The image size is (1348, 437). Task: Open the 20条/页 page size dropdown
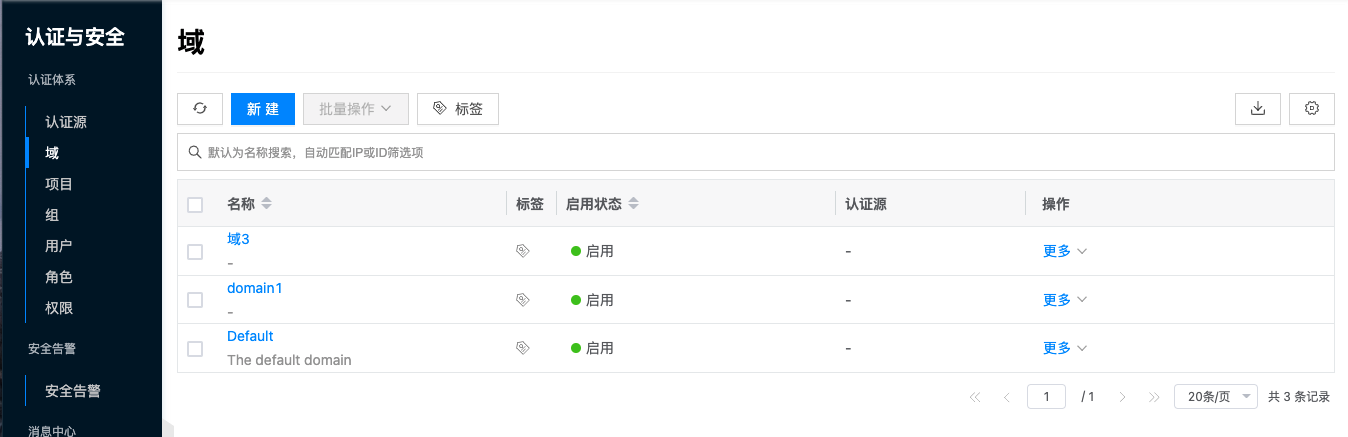coord(1216,397)
